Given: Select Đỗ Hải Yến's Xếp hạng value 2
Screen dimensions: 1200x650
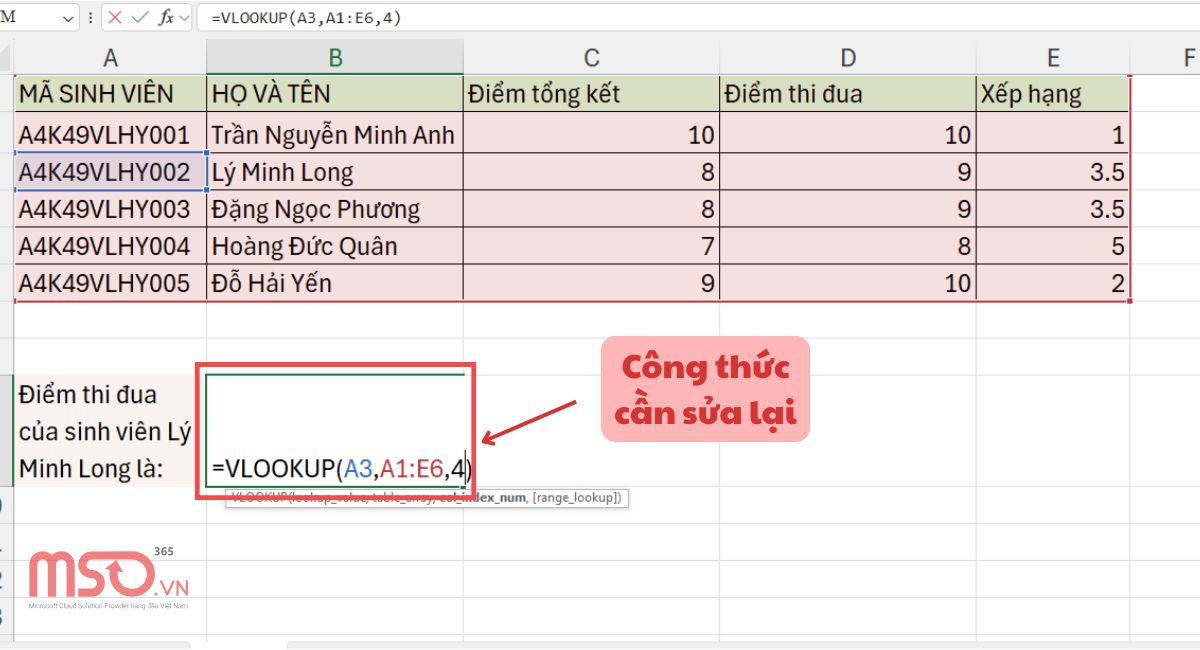Looking at the screenshot, I should click(1053, 283).
